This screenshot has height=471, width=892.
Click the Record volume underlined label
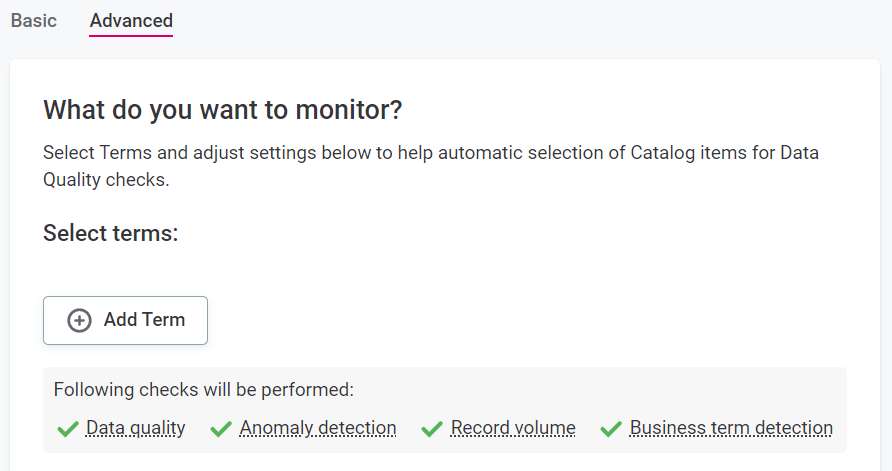[513, 428]
